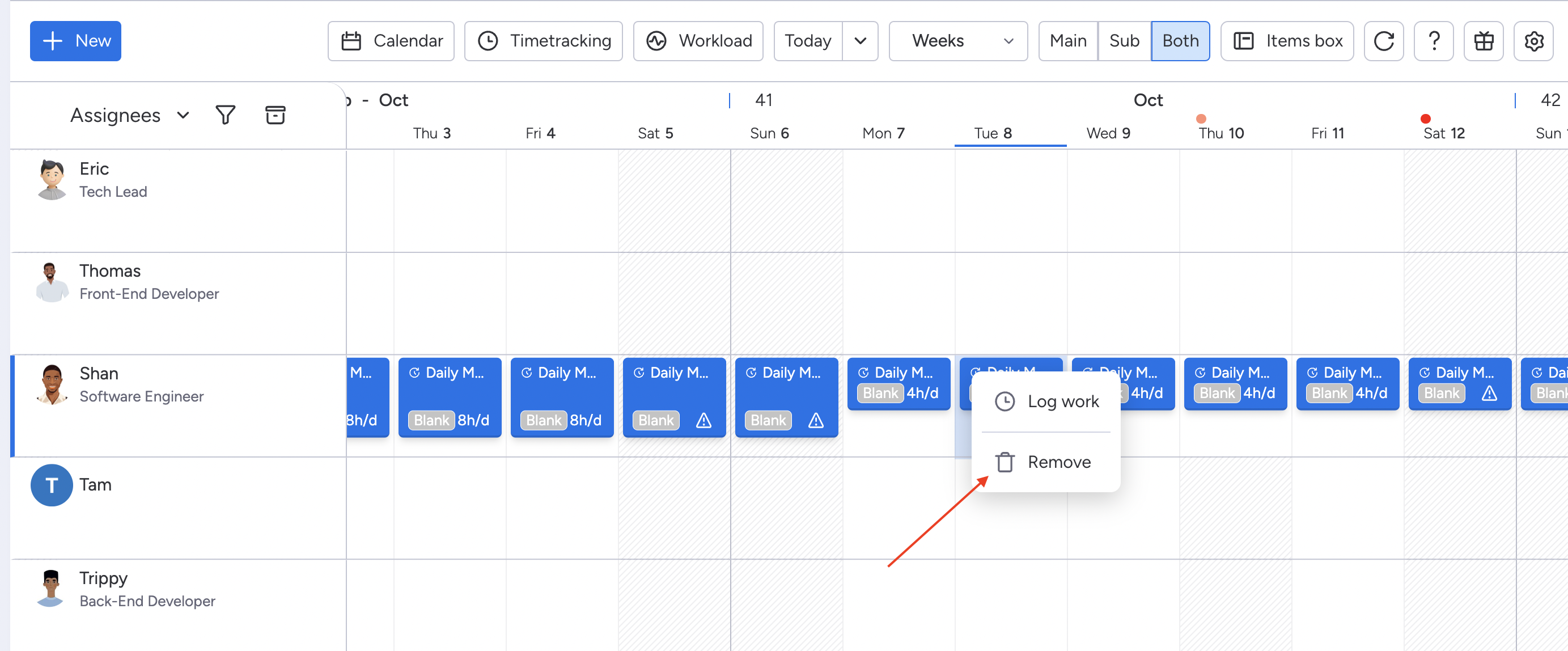Open the Workload view icon
This screenshot has width=1568, height=651.
[658, 40]
